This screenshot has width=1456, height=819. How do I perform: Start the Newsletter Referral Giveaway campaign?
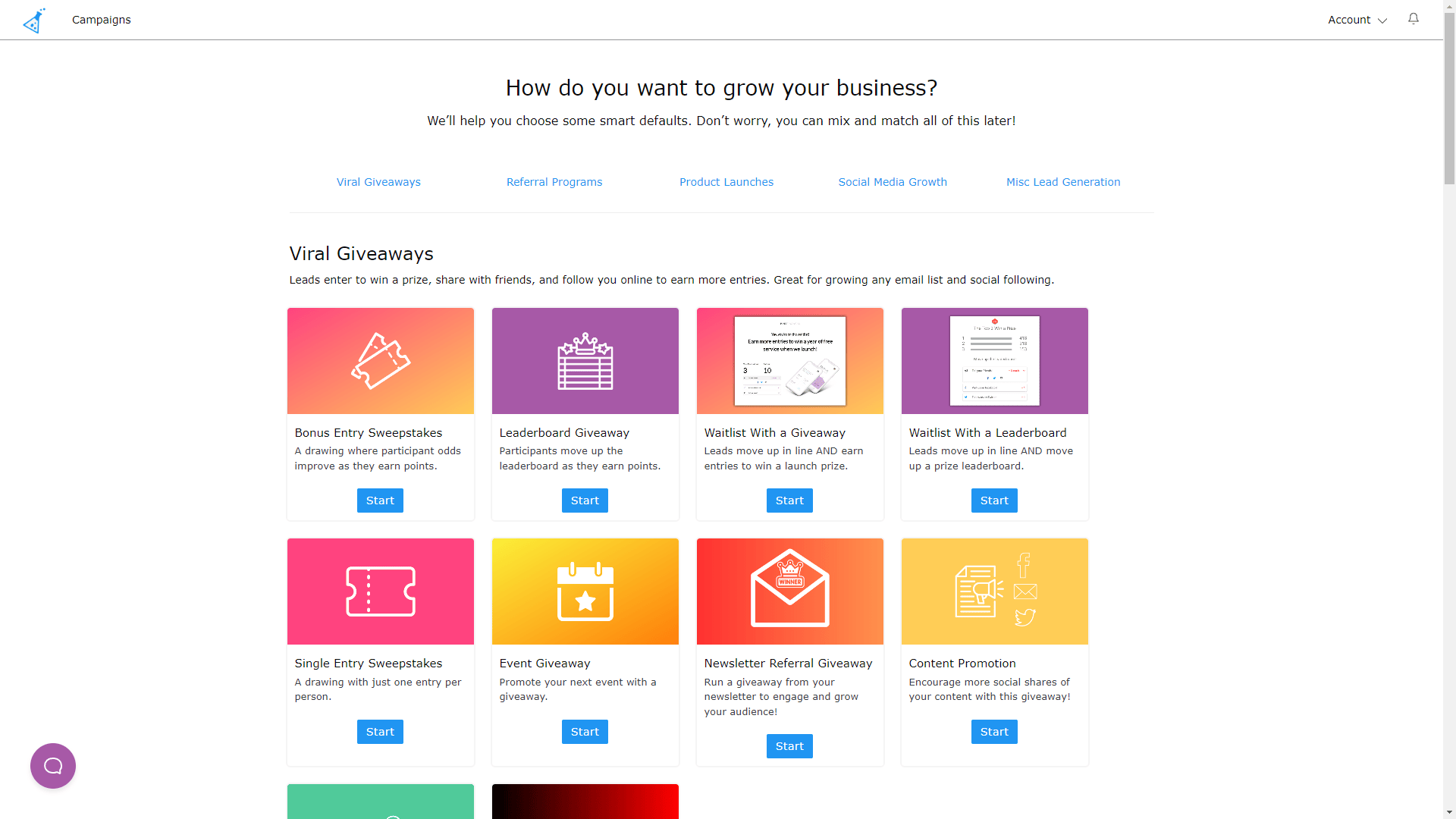790,746
